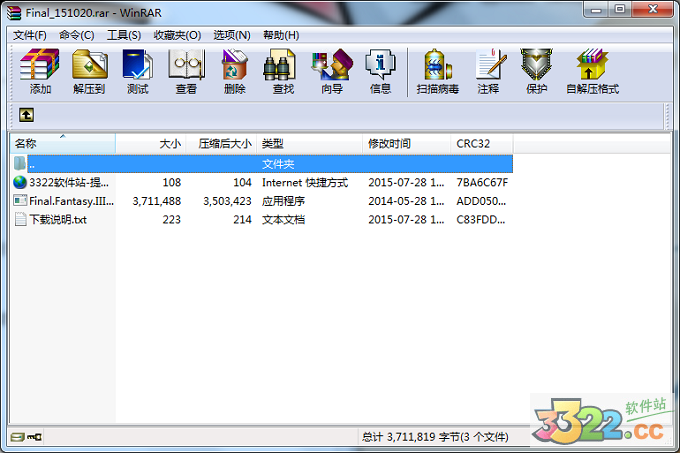Viewport: 680px width, 453px height.
Task: Click the key password icon in status bar
Action: coord(34,437)
